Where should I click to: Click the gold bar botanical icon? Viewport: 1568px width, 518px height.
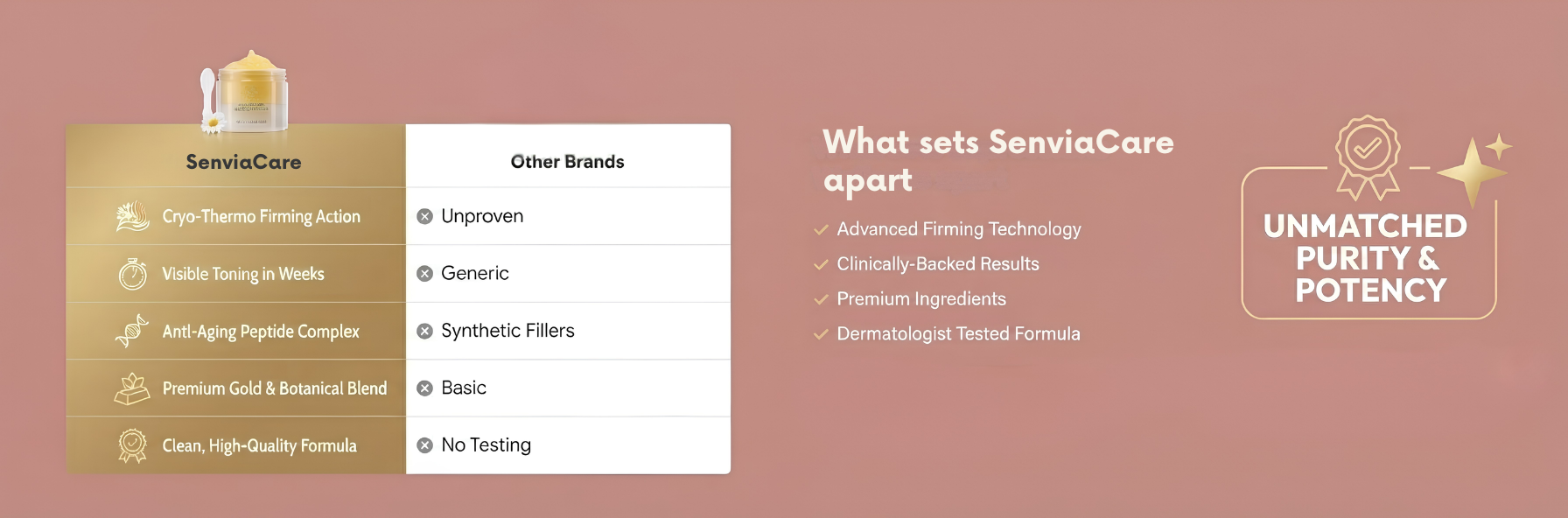pos(132,388)
